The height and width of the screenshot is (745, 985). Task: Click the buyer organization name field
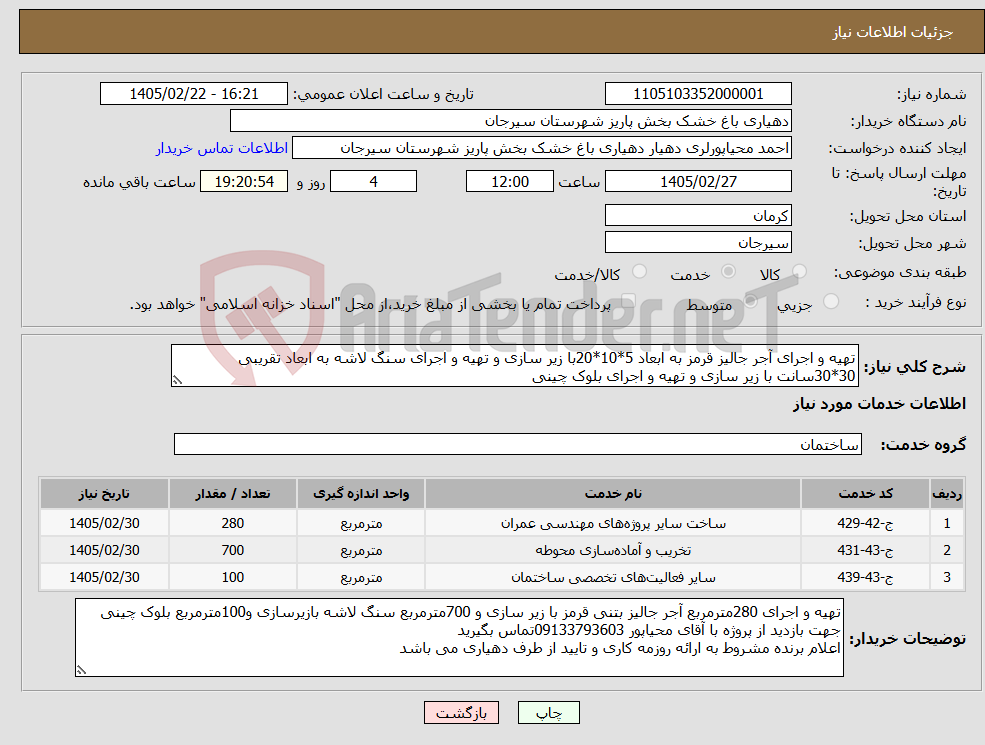tap(511, 121)
